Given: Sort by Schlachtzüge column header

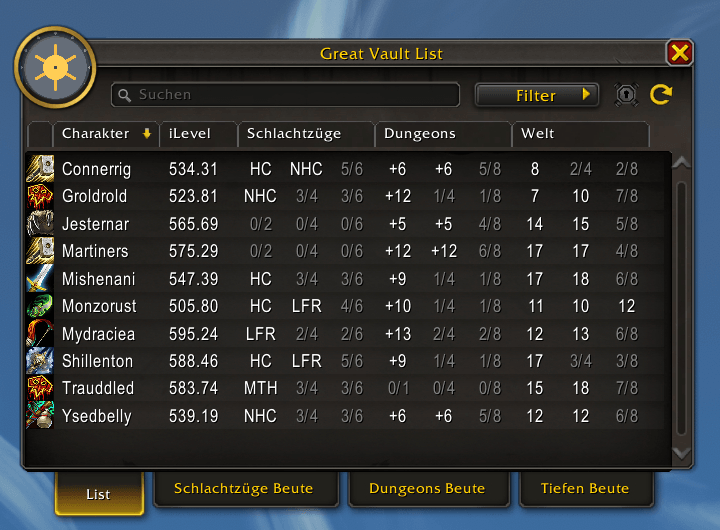Looking at the screenshot, I should pos(306,134).
